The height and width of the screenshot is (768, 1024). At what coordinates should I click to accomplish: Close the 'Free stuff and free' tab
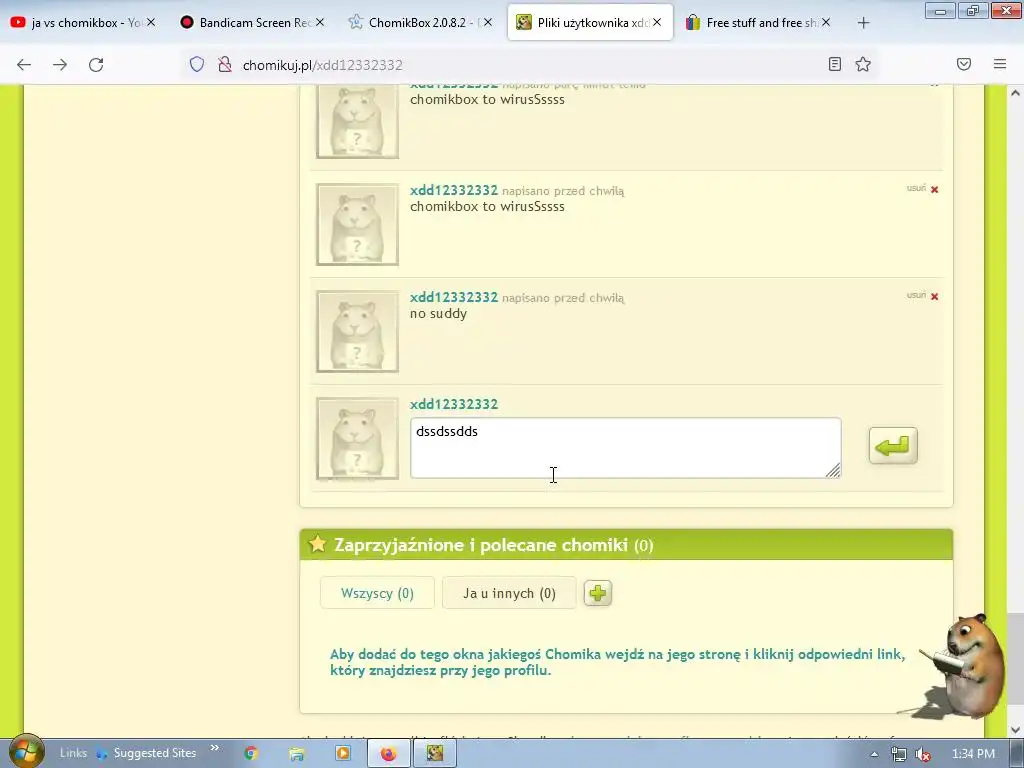(826, 22)
